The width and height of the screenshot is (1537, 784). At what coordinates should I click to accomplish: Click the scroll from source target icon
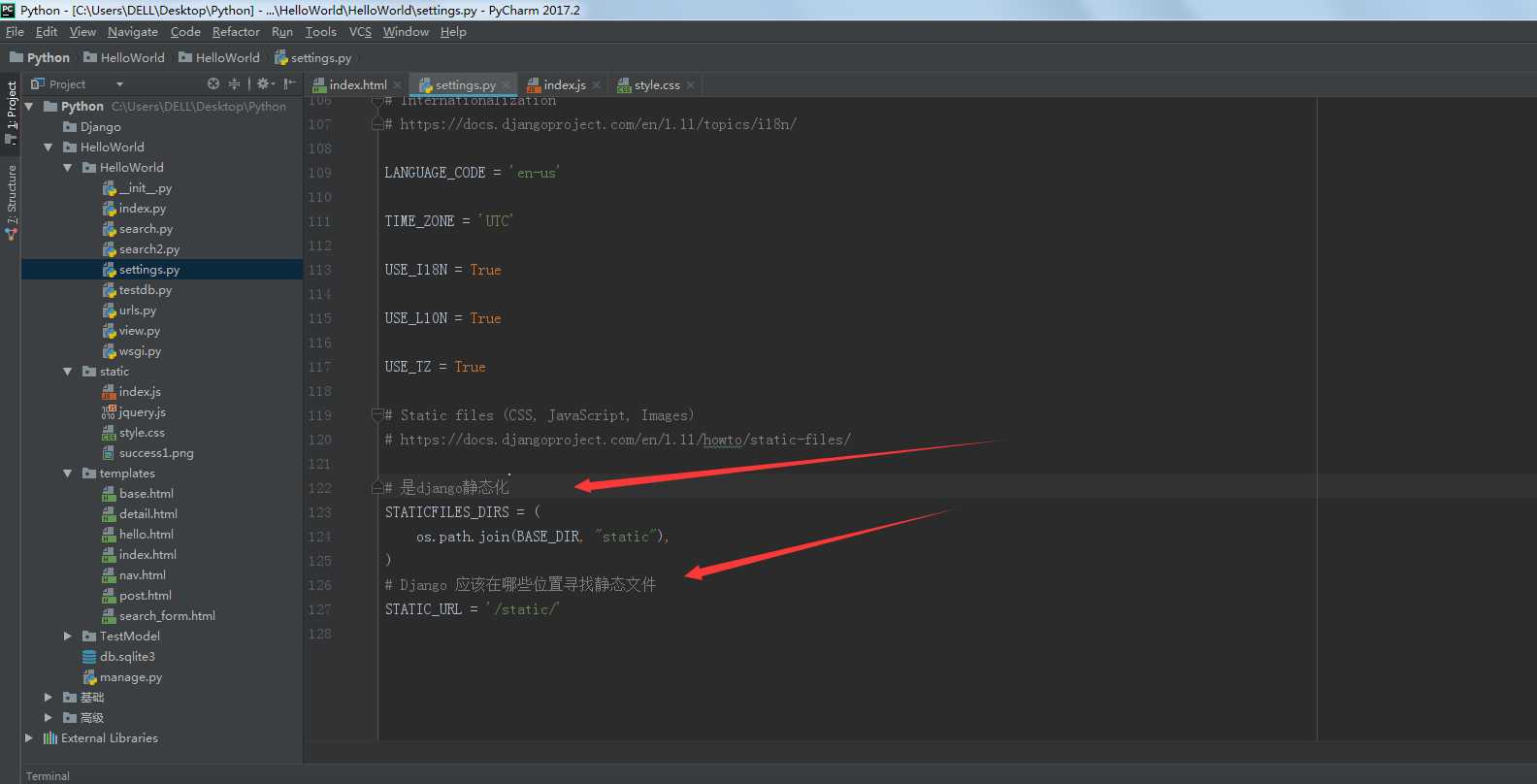213,84
